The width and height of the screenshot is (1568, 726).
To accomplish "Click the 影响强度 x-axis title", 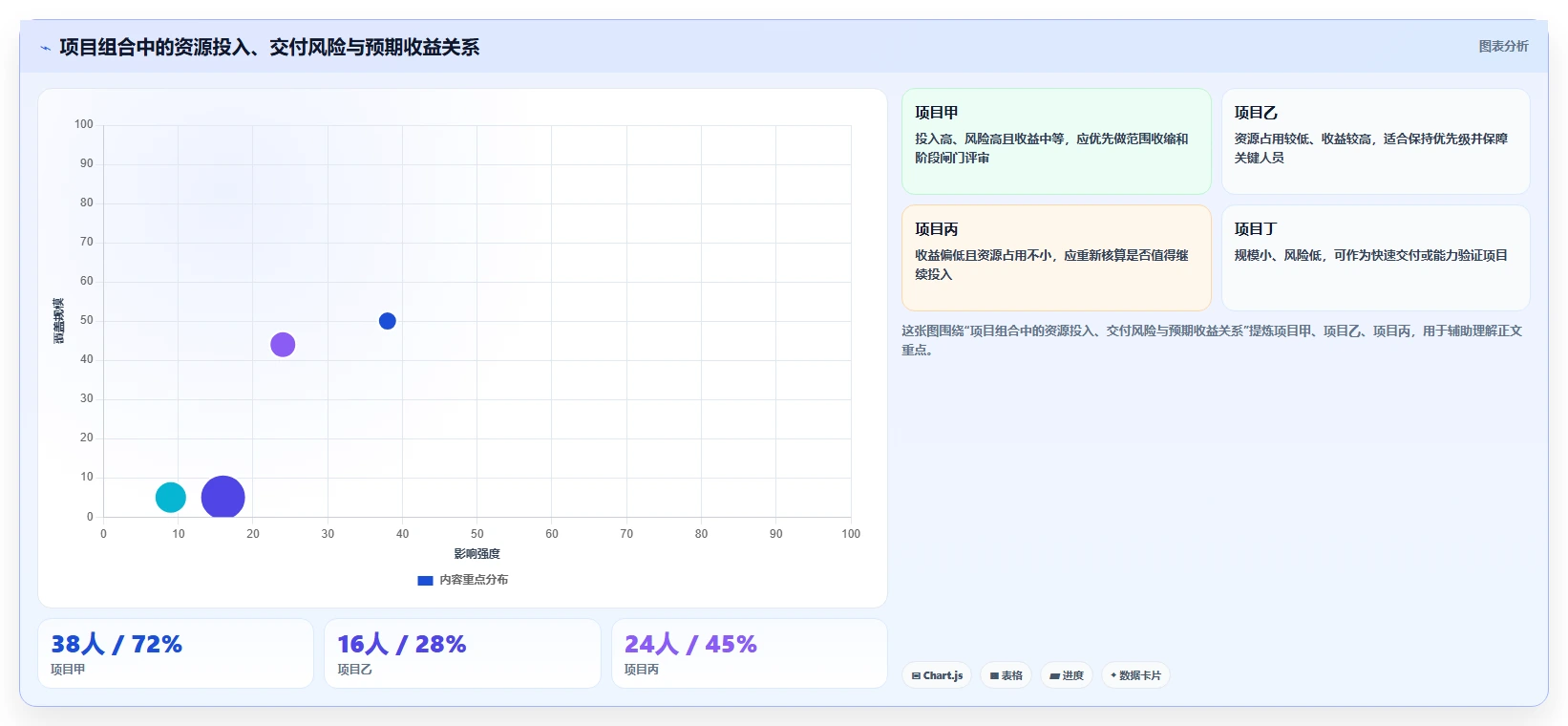I will coord(477,554).
